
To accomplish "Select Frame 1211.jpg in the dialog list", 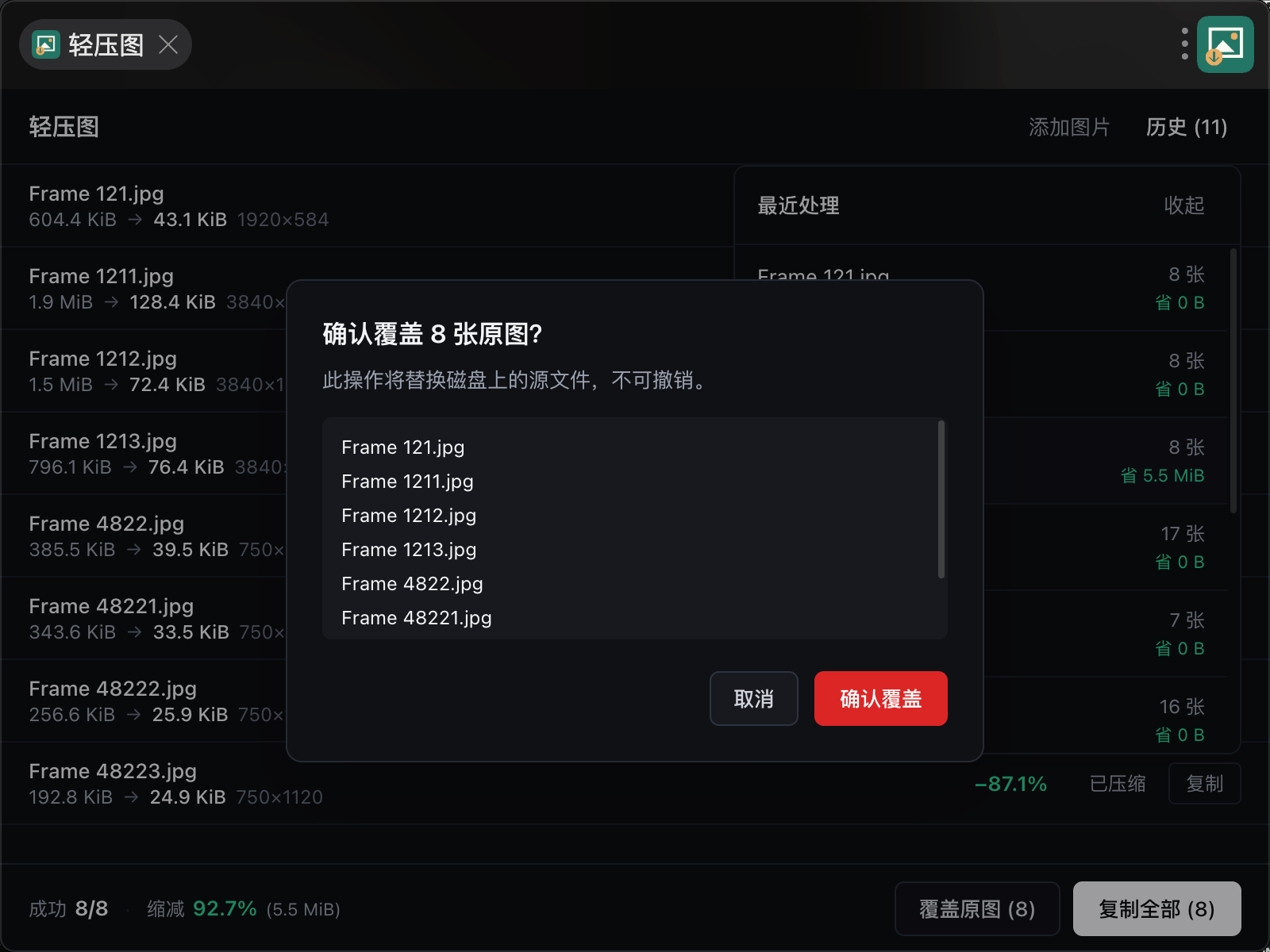I will click(x=407, y=482).
